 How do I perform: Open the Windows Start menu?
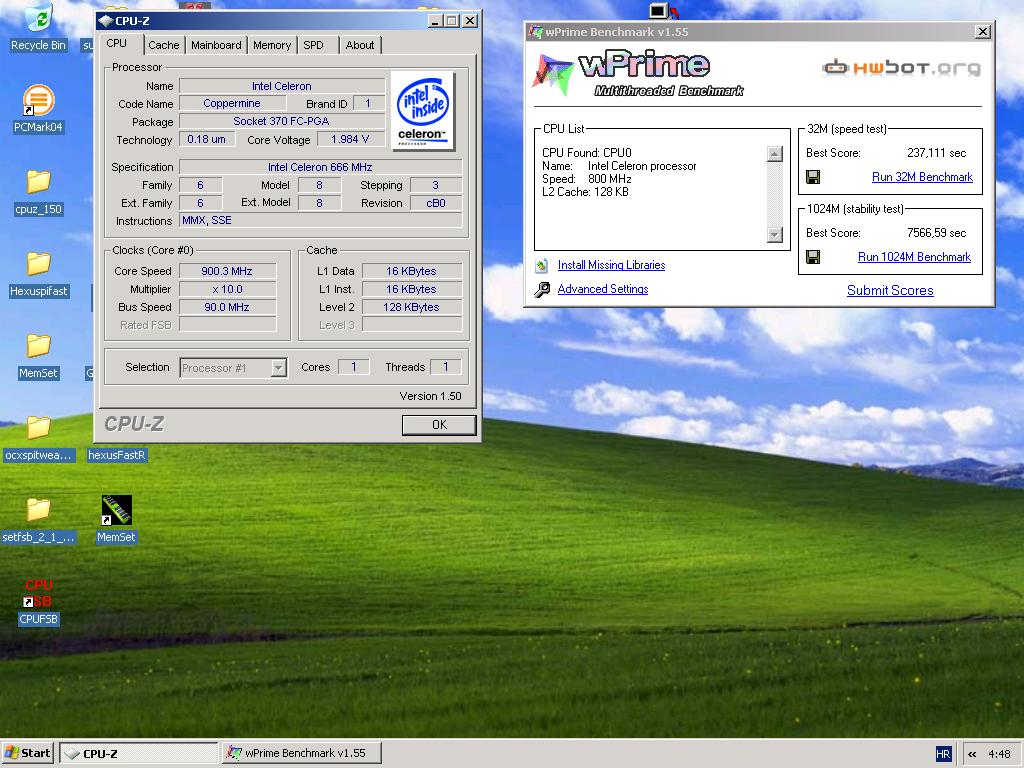point(28,753)
